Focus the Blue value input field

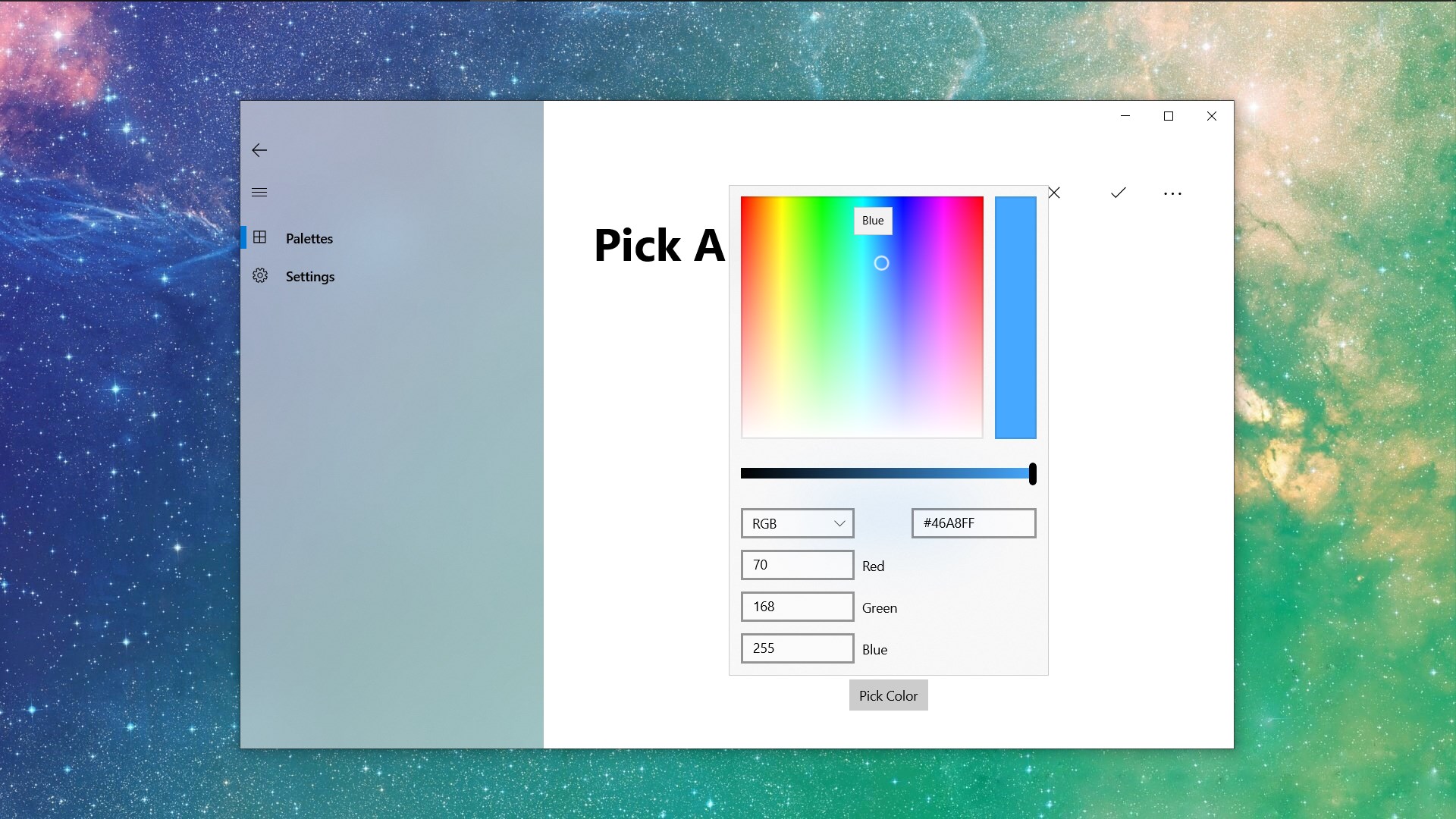tap(797, 648)
